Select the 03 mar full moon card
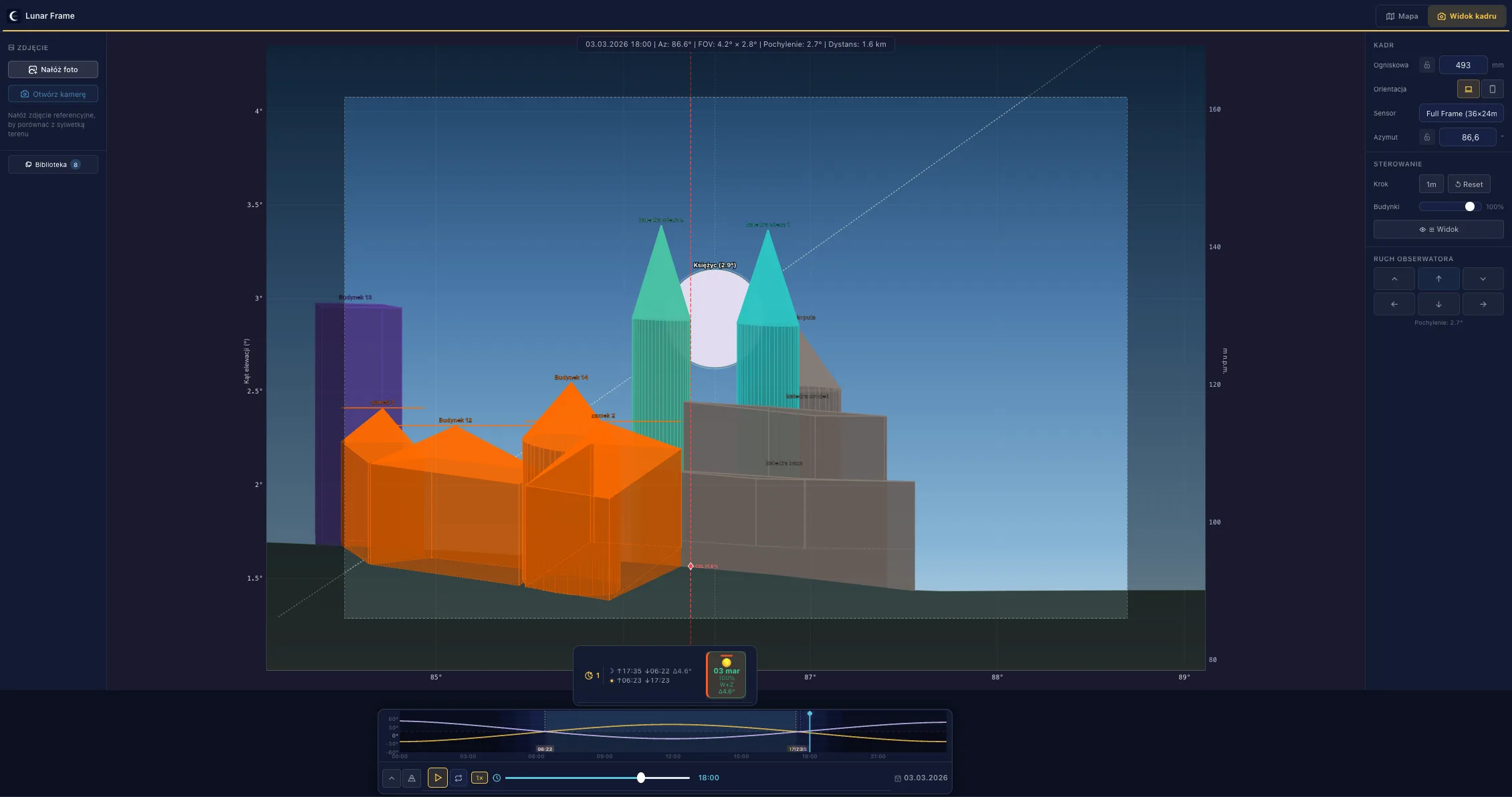The width and height of the screenshot is (1512, 797). [726, 675]
